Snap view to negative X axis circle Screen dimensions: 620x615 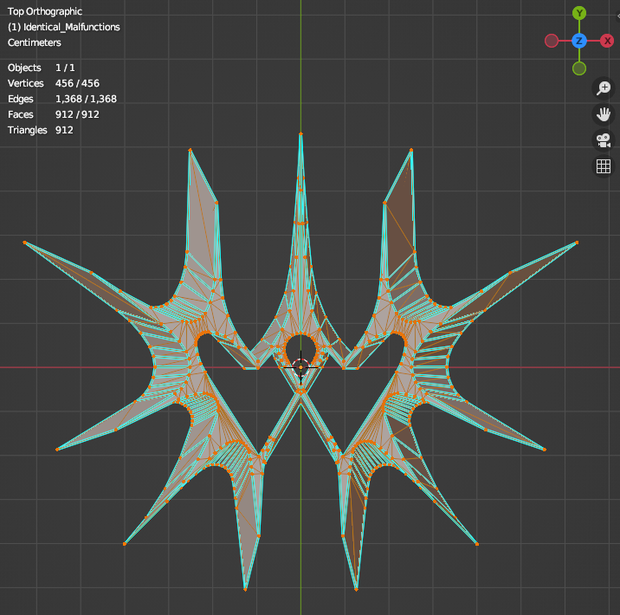(x=551, y=41)
